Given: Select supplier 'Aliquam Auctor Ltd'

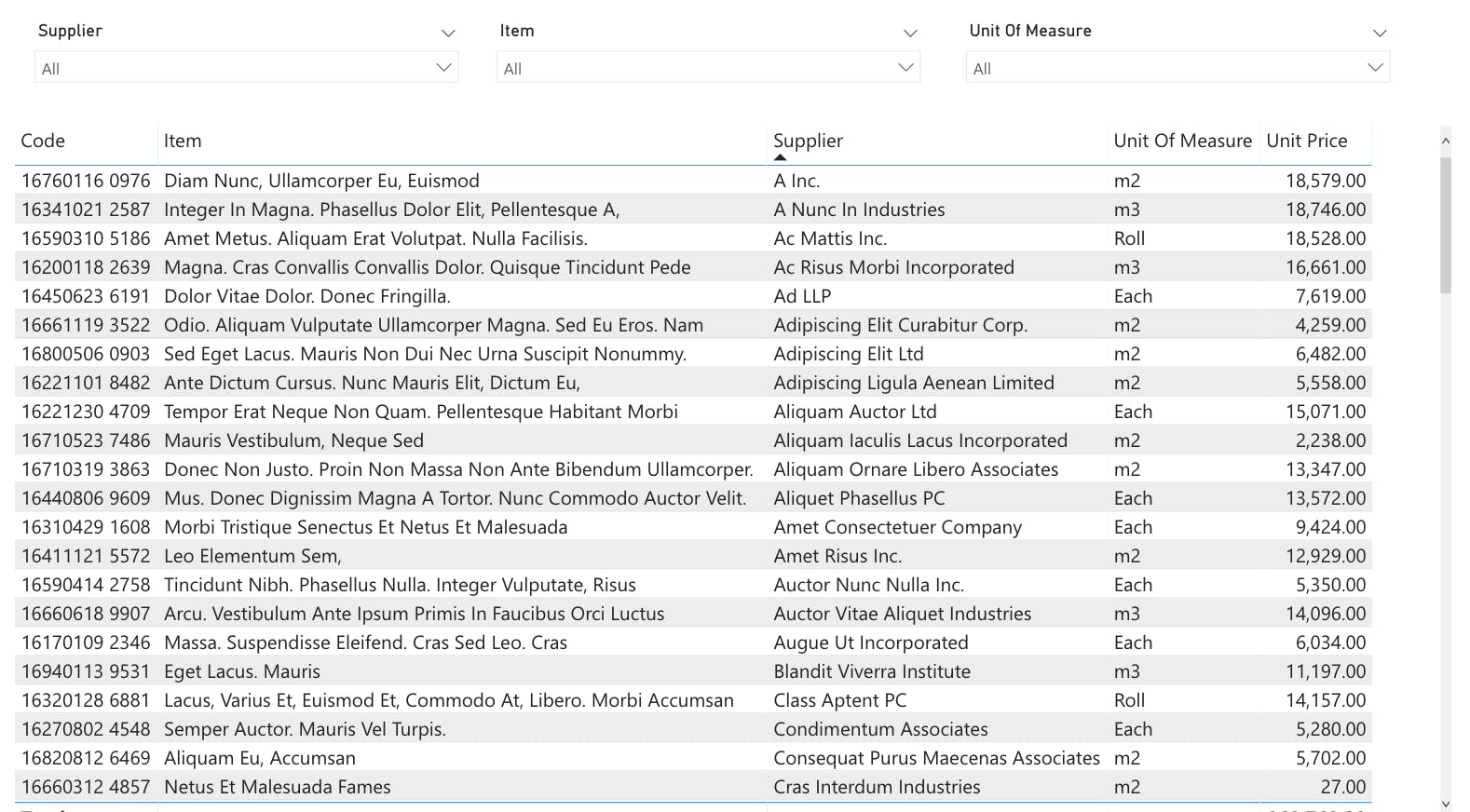Looking at the screenshot, I should [855, 412].
